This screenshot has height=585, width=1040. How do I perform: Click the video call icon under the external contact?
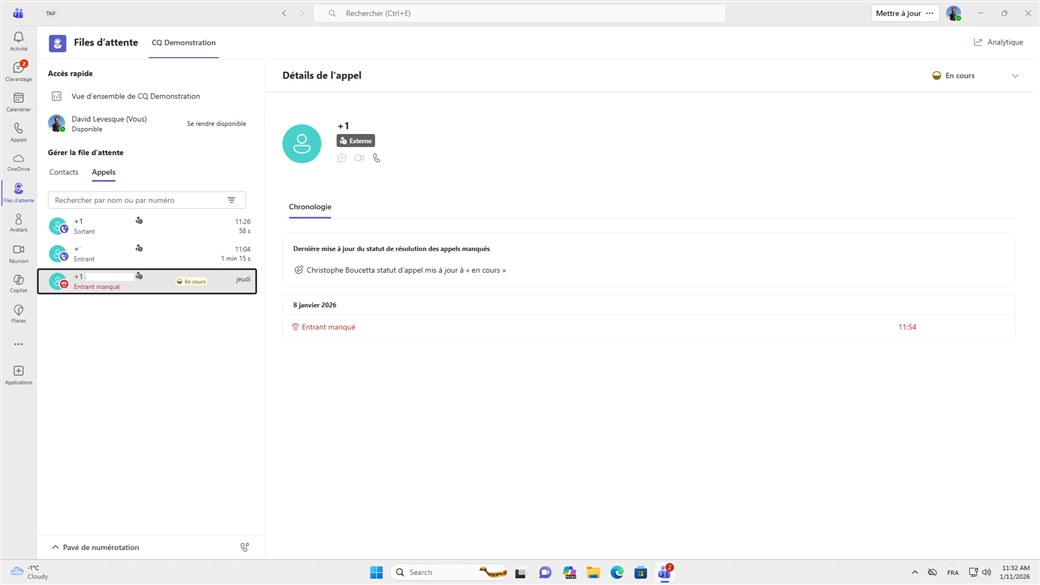[x=359, y=158]
